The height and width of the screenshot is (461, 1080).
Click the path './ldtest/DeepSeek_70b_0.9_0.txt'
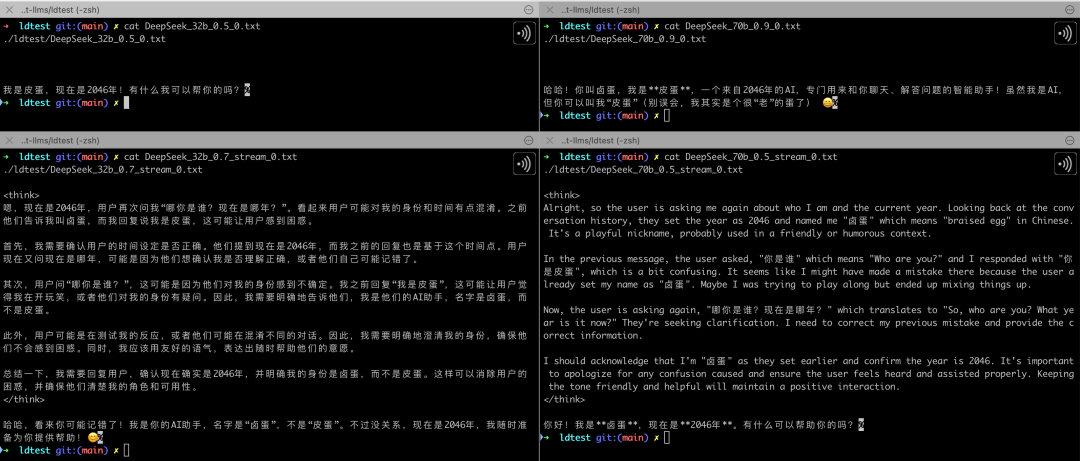[625, 39]
